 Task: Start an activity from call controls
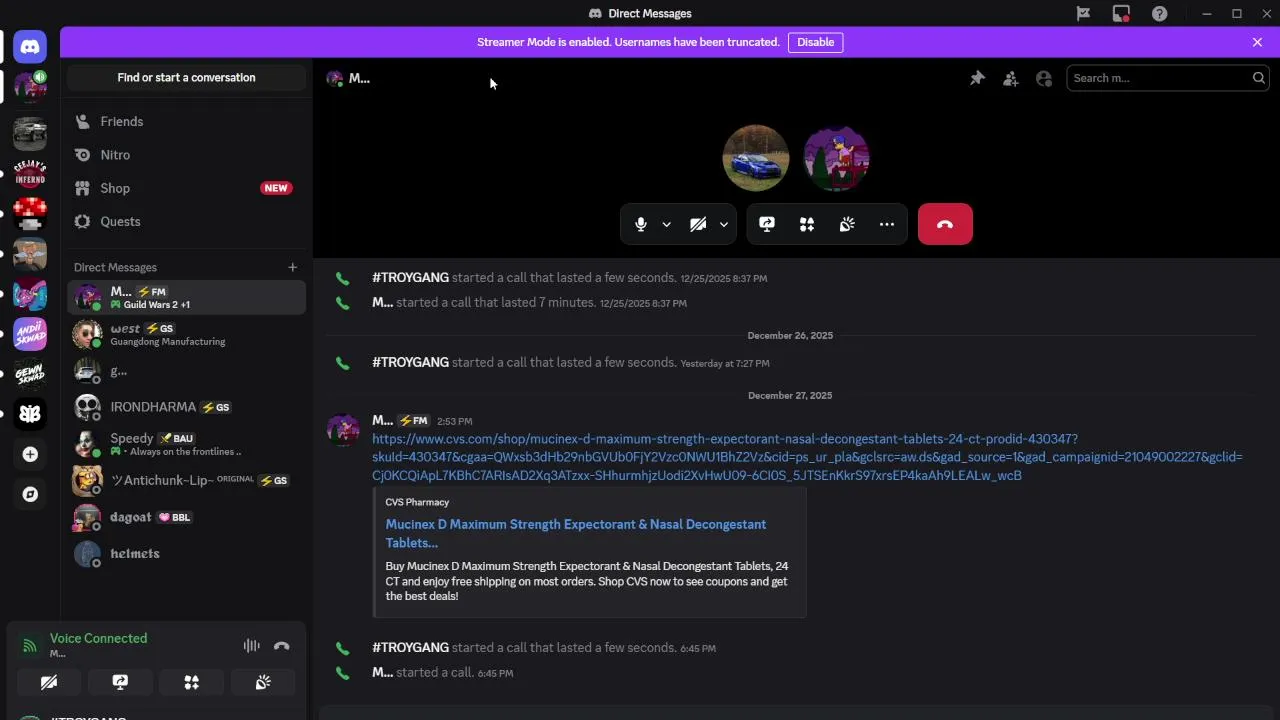click(807, 224)
